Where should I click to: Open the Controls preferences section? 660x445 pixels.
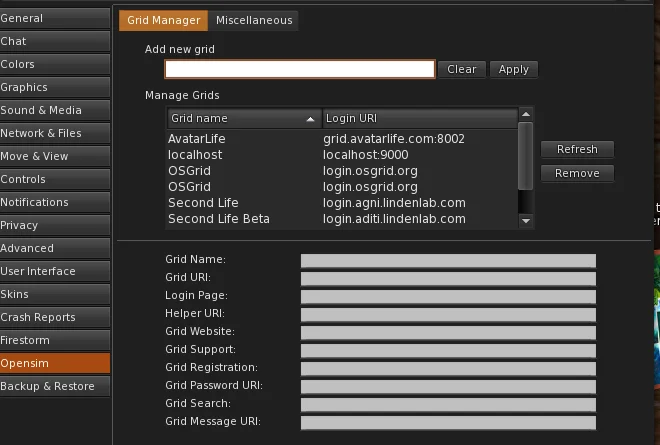point(55,179)
